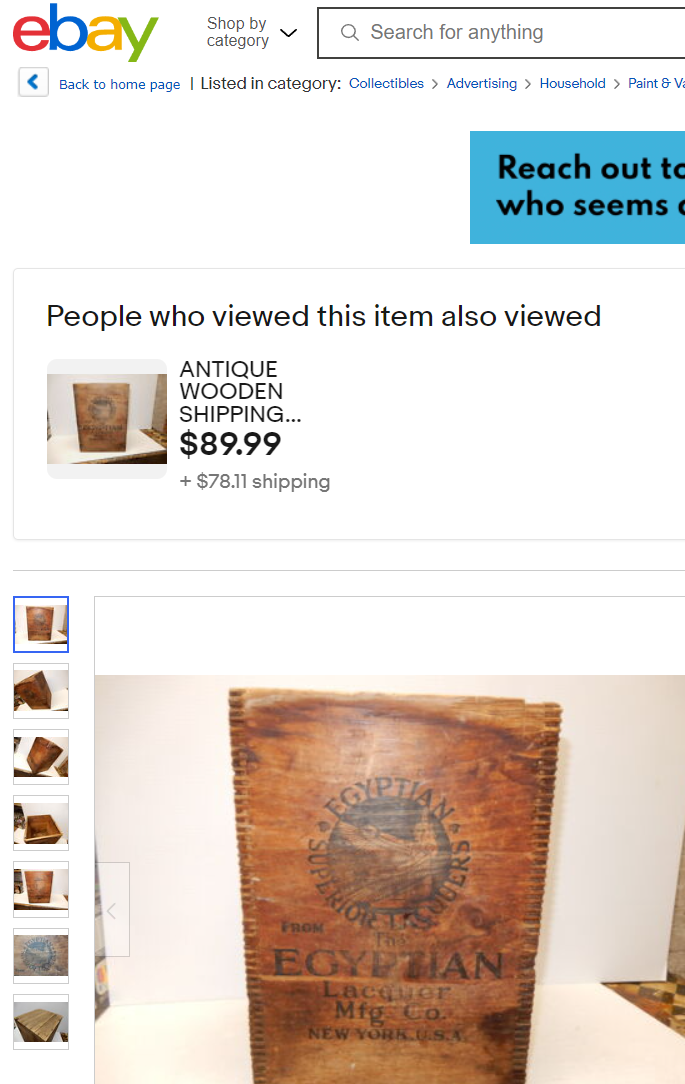Click the back arrow button
Image resolution: width=685 pixels, height=1084 pixels.
point(33,82)
